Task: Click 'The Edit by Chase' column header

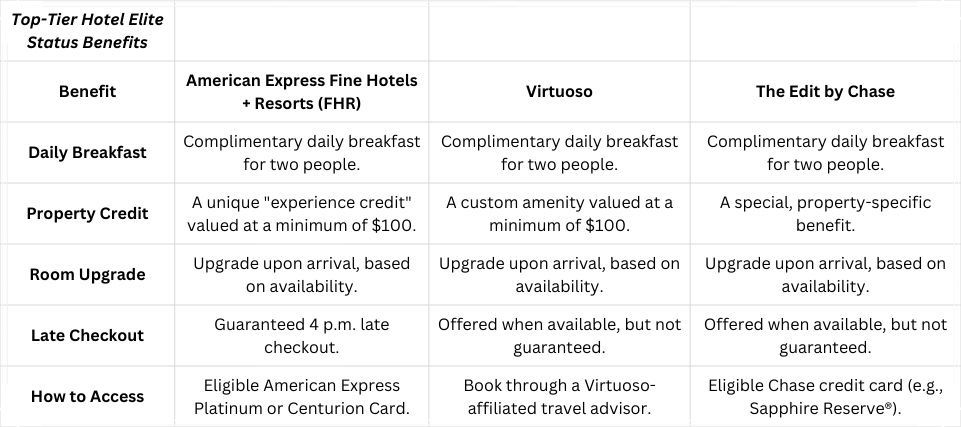Action: point(825,91)
